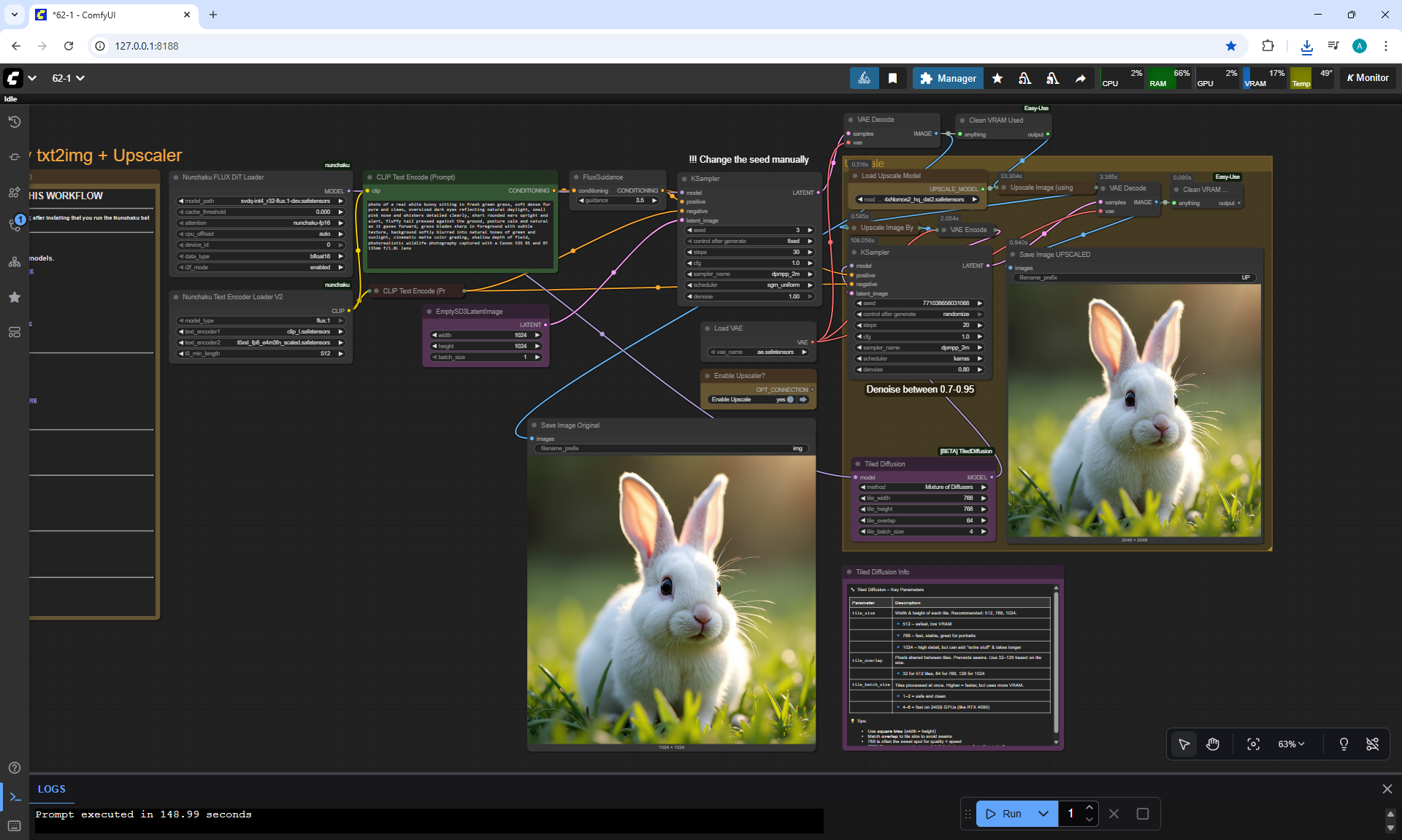
Task: Click the Manager button
Action: (x=948, y=78)
